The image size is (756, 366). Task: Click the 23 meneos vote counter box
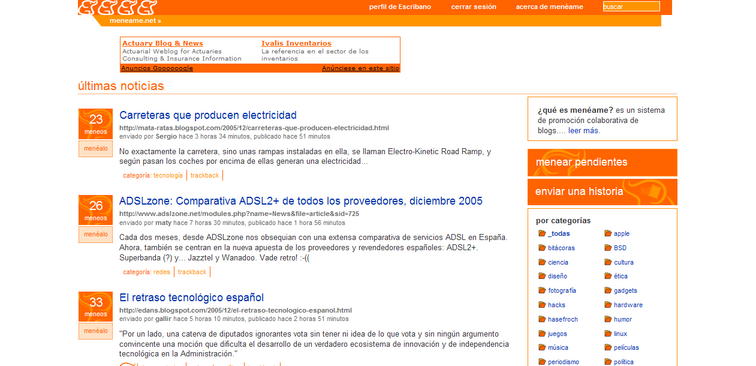95,124
